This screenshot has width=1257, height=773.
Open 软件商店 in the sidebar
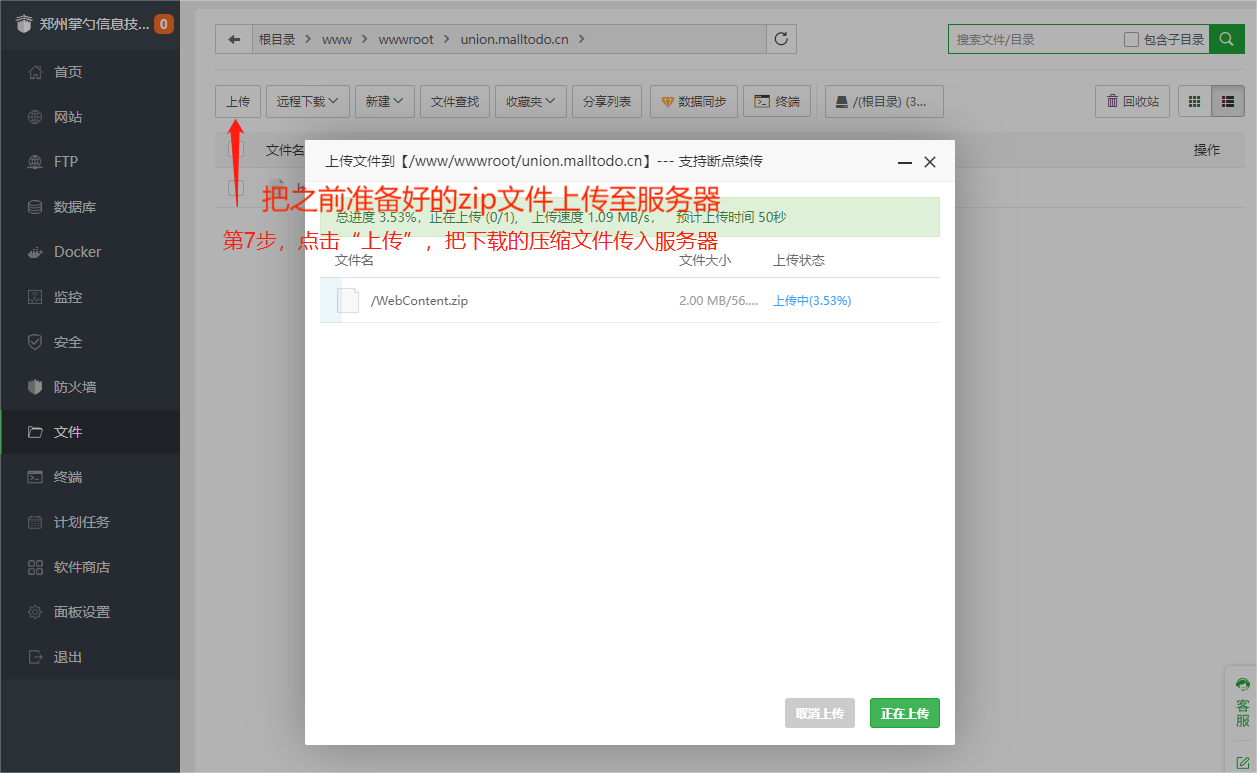[x=90, y=567]
